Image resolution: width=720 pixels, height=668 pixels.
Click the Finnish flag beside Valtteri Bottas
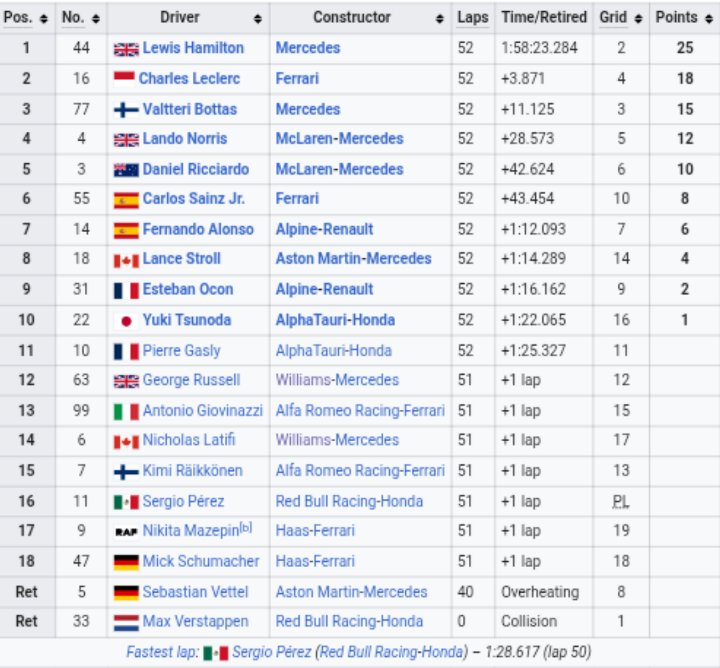click(x=126, y=110)
